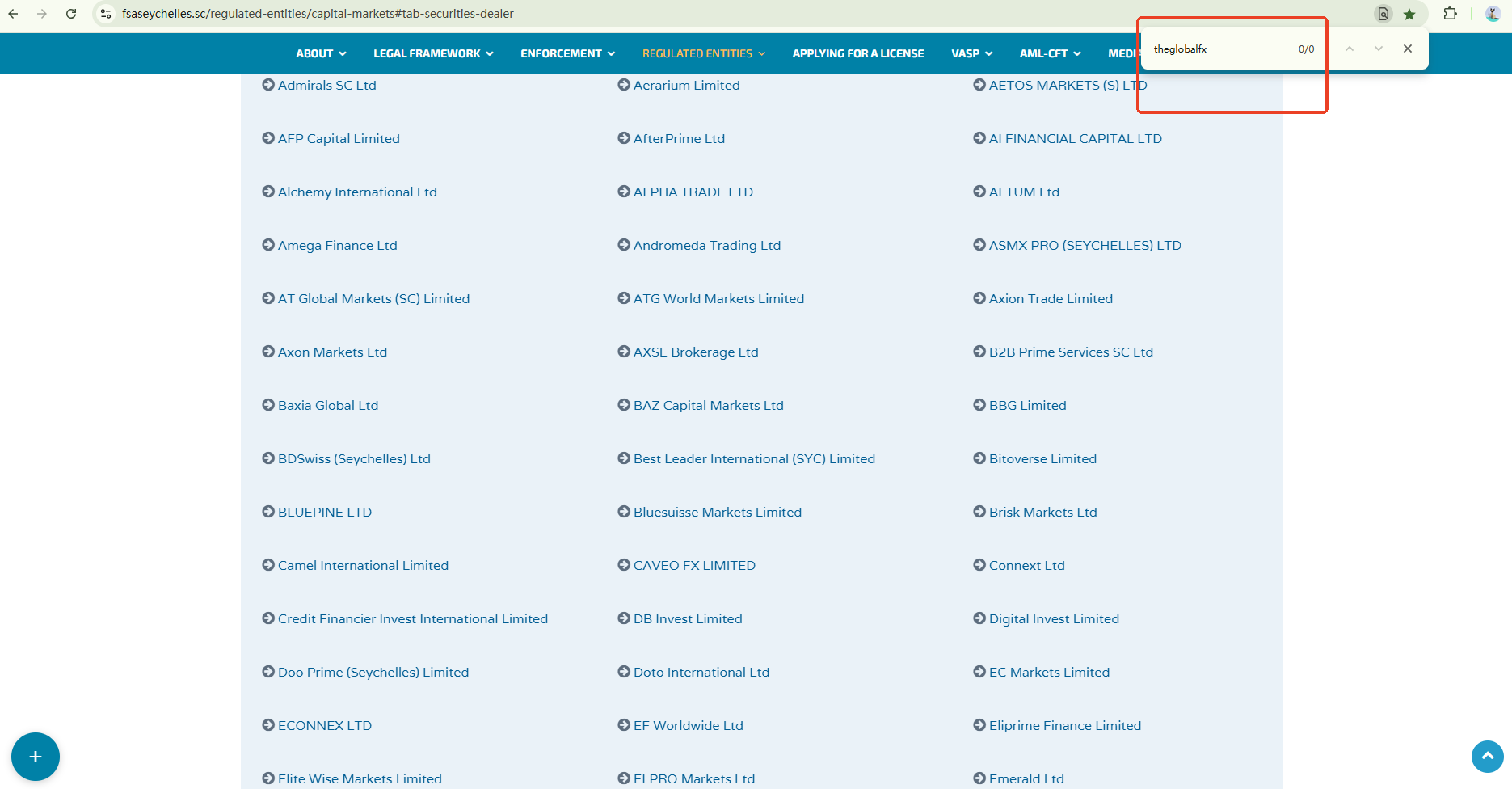Viewport: 1512px width, 789px height.
Task: Click the arrow icon beside Axon Markets Ltd
Action: 268,352
